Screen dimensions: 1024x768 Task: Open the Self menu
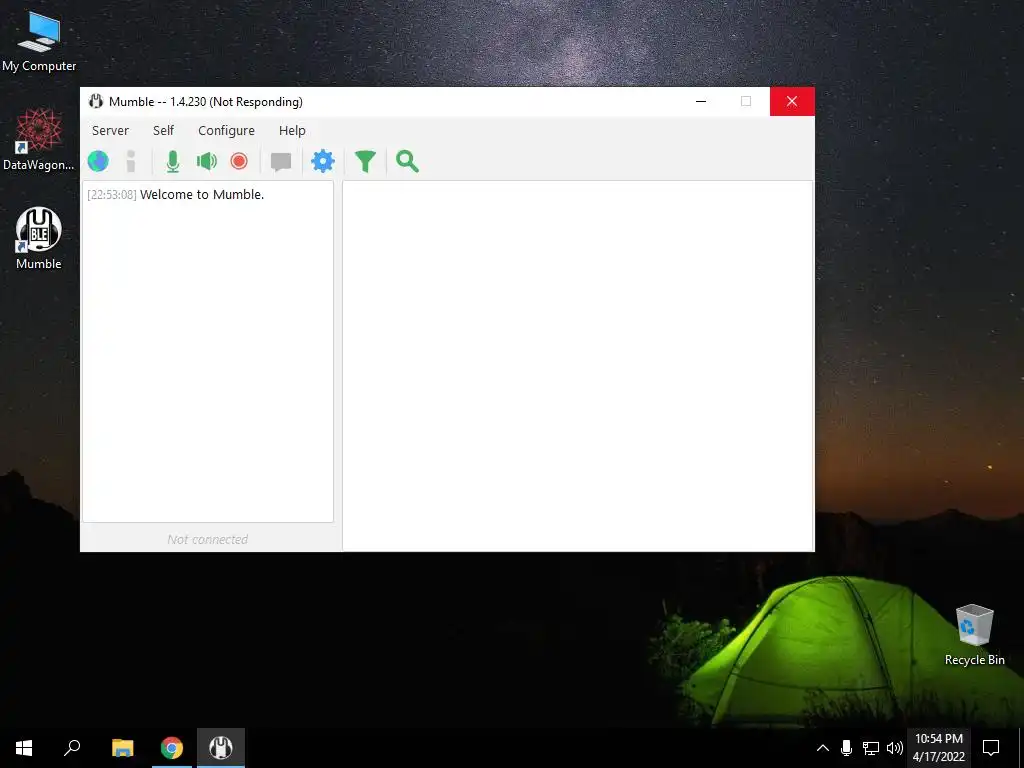[163, 131]
